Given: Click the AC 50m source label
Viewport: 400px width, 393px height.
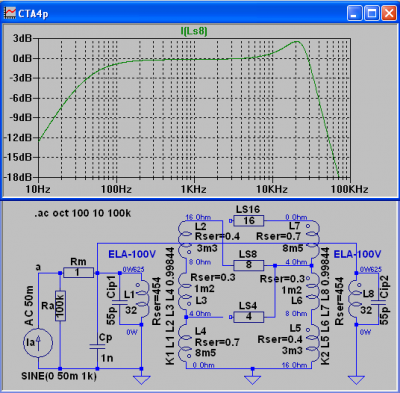Looking at the screenshot, I should [x=29, y=306].
